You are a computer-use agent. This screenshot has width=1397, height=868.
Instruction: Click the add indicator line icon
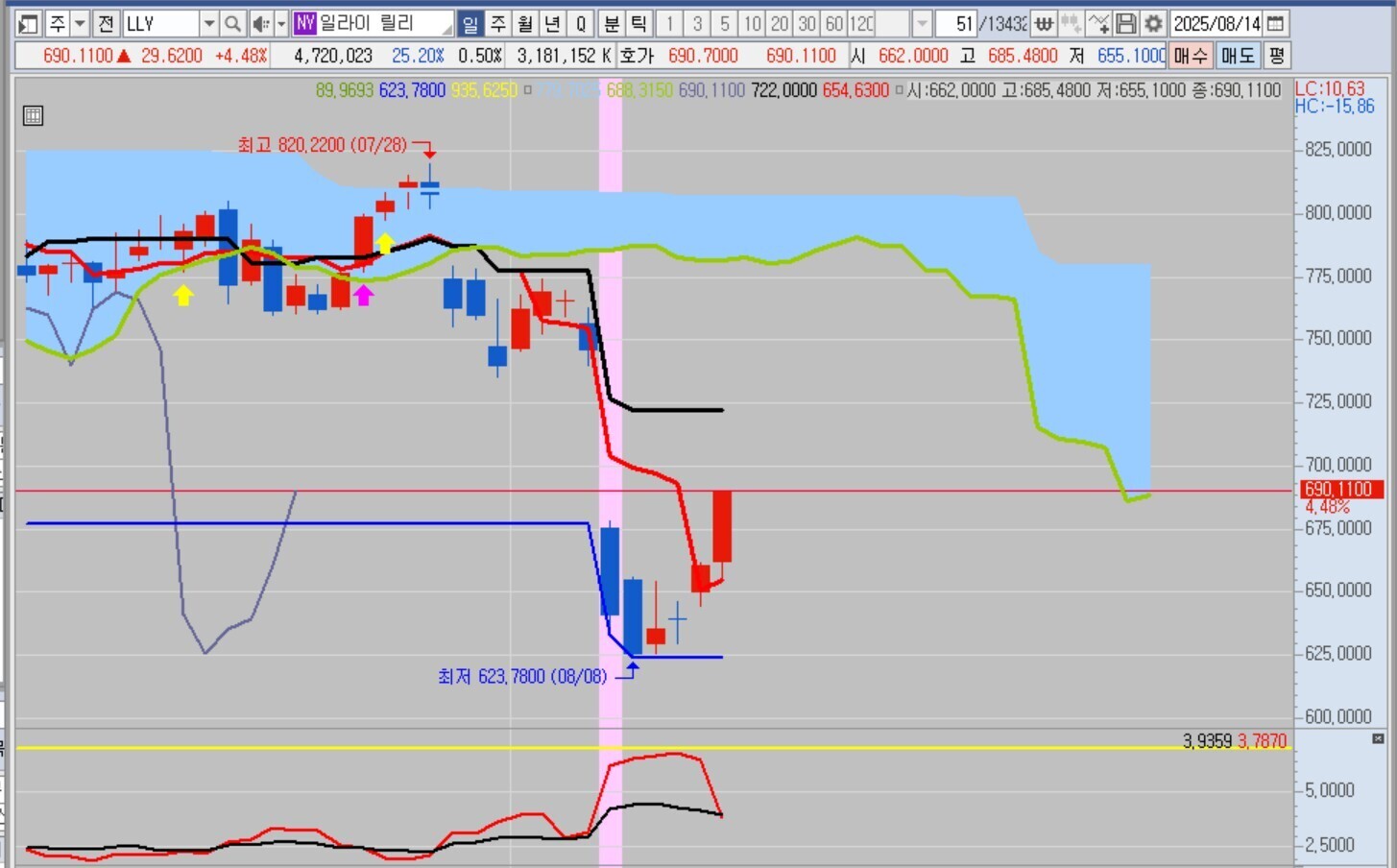[x=1099, y=23]
